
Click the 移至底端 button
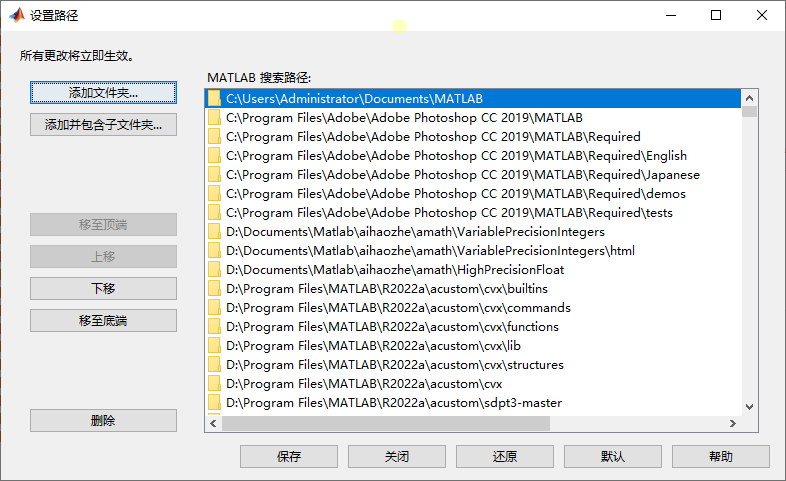click(x=103, y=321)
